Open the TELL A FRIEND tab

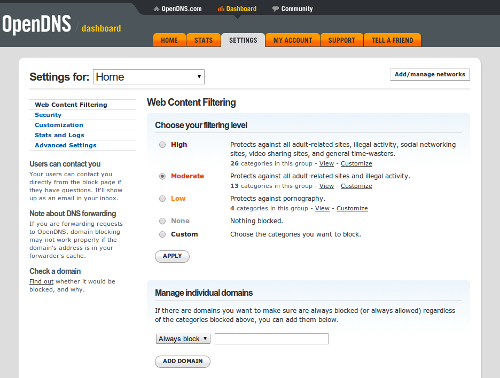392,40
